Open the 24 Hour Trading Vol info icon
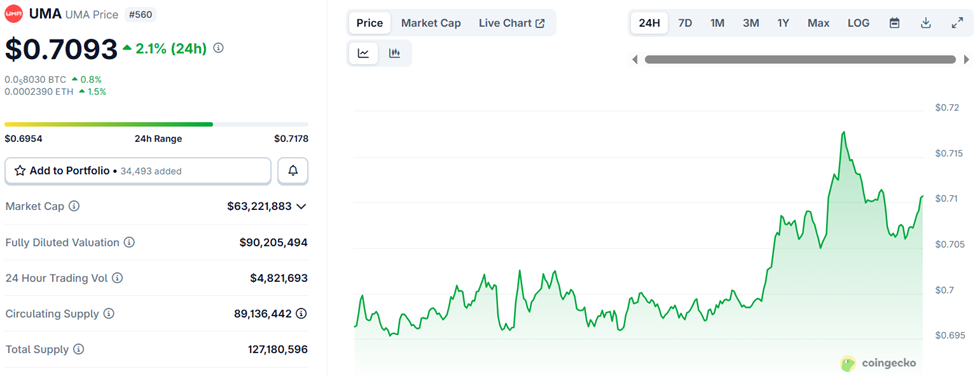975x376 pixels. pyautogui.click(x=117, y=278)
